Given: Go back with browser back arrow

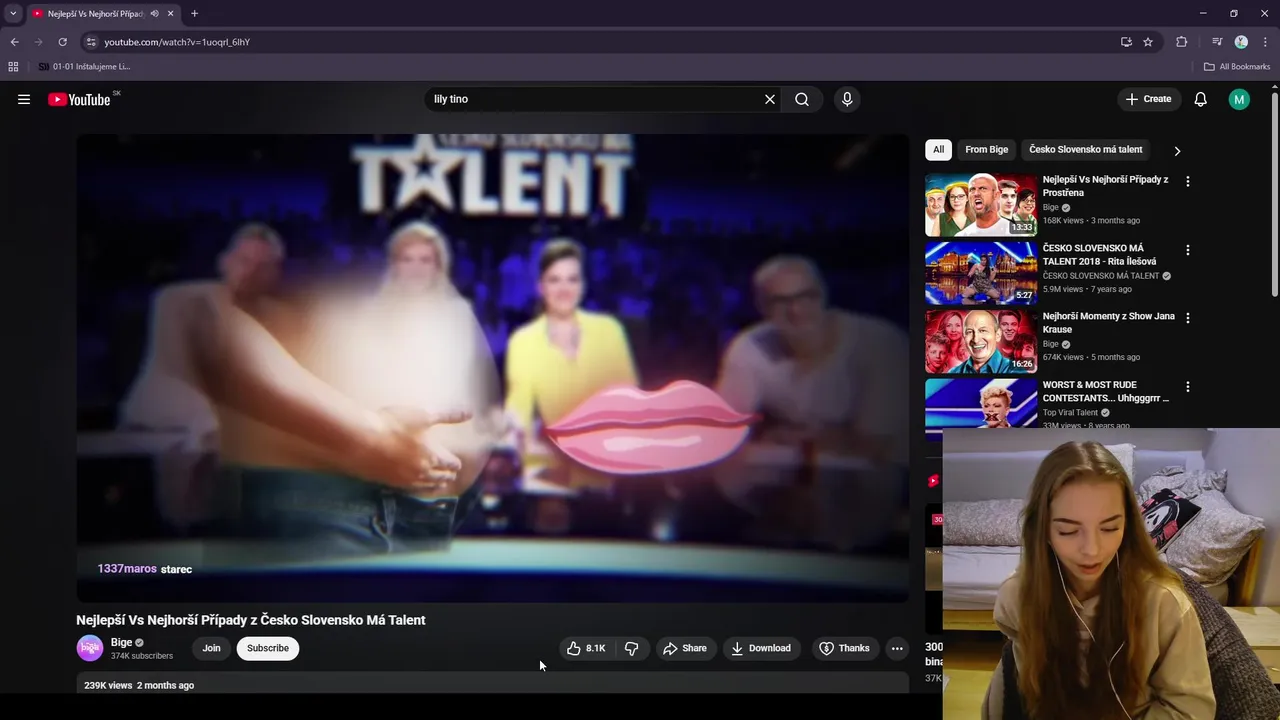Looking at the screenshot, I should click(14, 42).
